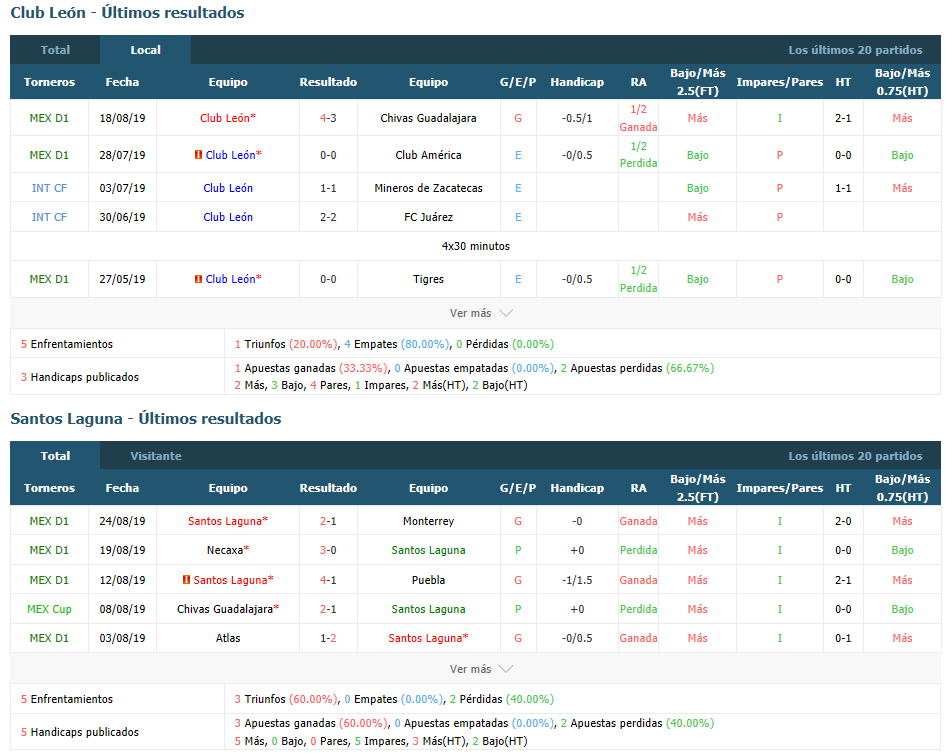Open FC Juárez team link
This screenshot has height=754, width=946.
[x=428, y=217]
